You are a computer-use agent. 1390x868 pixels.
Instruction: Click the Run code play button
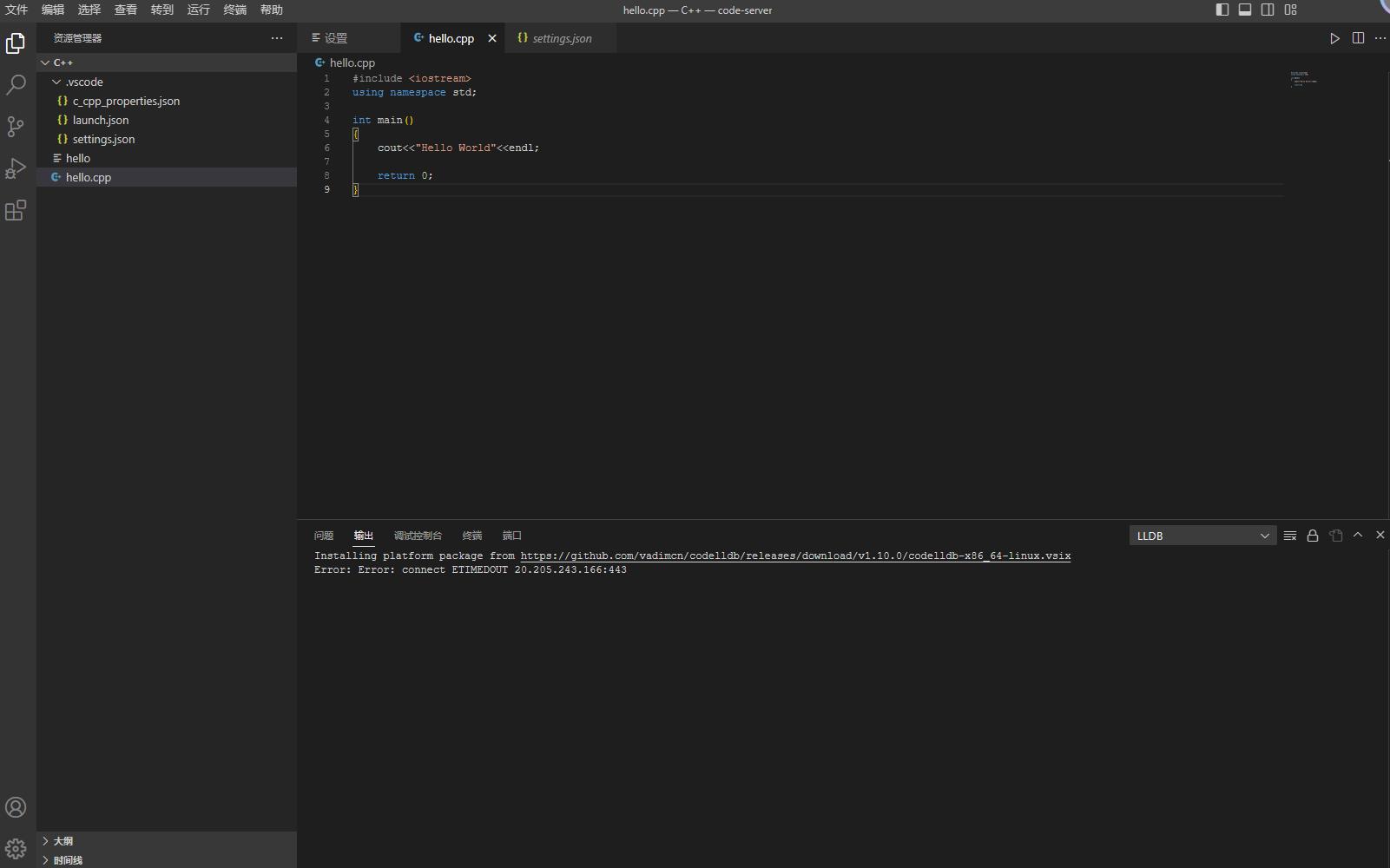tap(1334, 38)
